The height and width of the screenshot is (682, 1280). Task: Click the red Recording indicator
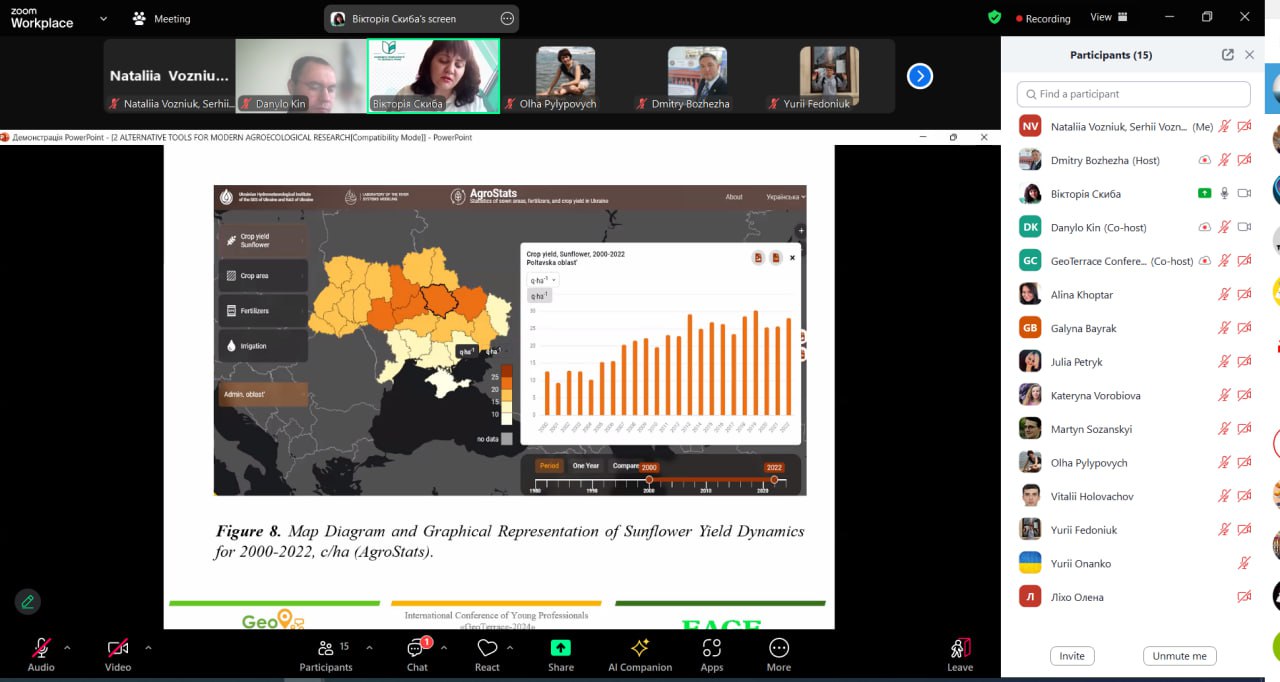(1042, 18)
